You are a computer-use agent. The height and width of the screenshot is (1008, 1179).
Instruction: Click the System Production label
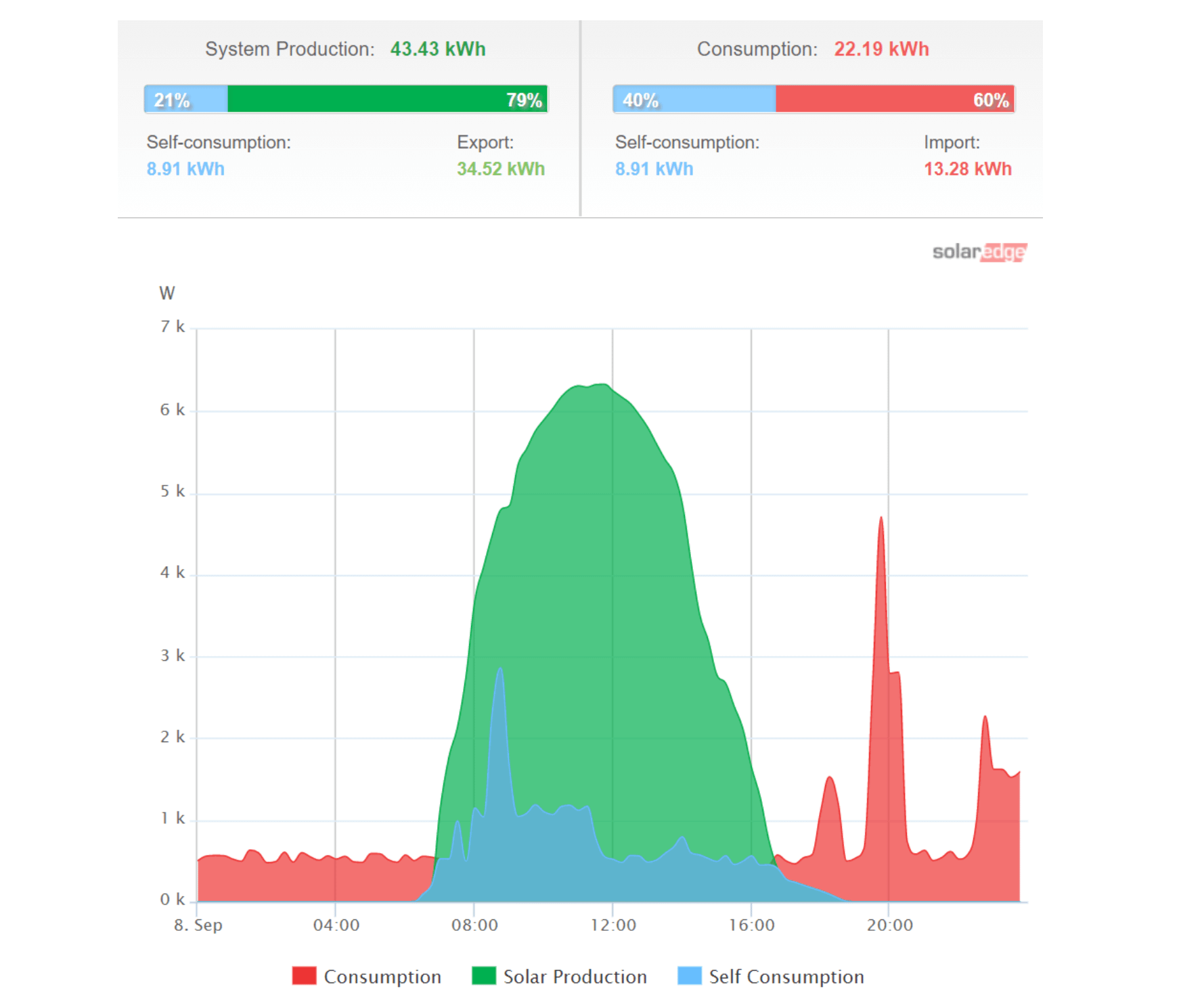pos(290,49)
